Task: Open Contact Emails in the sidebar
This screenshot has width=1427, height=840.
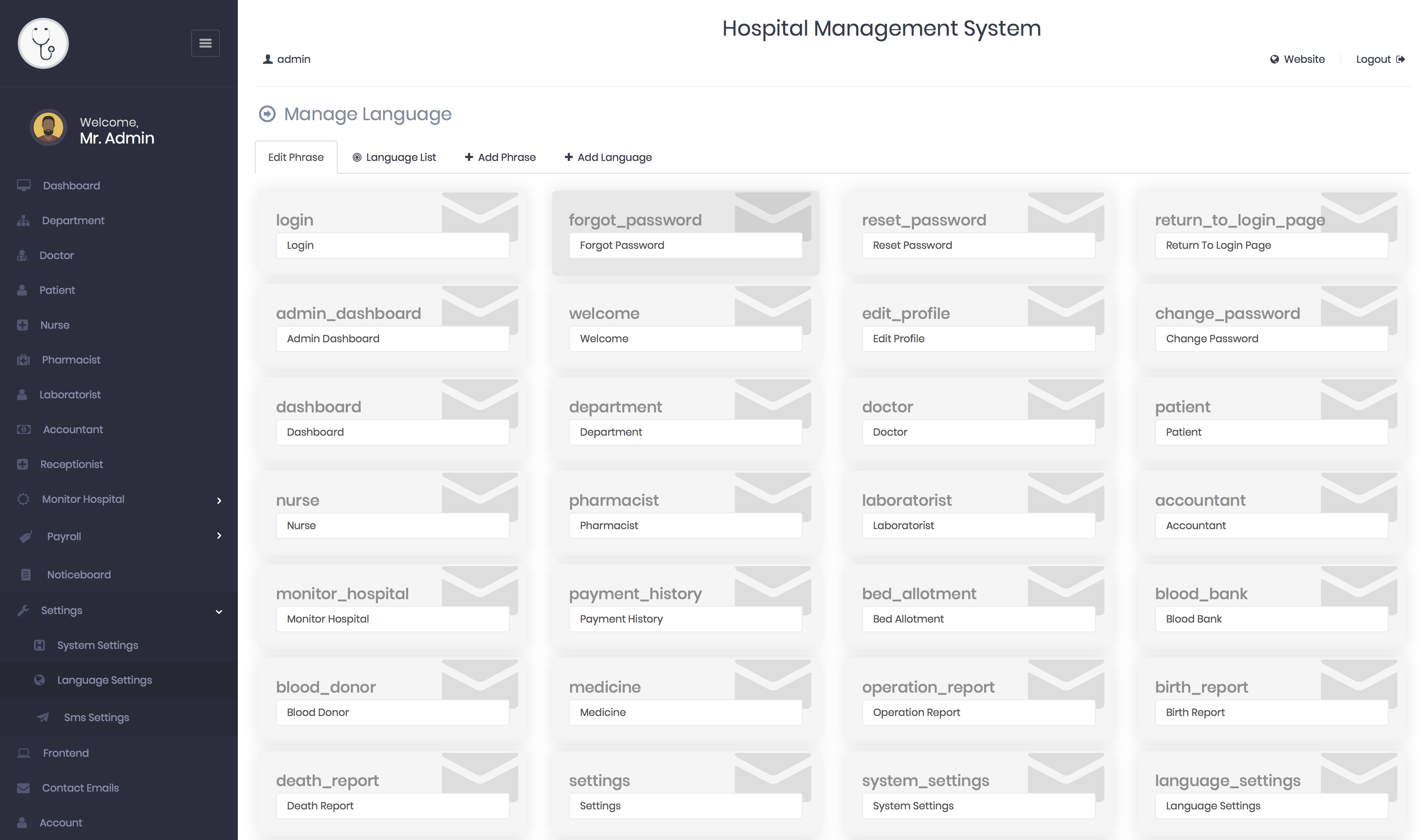Action: click(x=80, y=788)
